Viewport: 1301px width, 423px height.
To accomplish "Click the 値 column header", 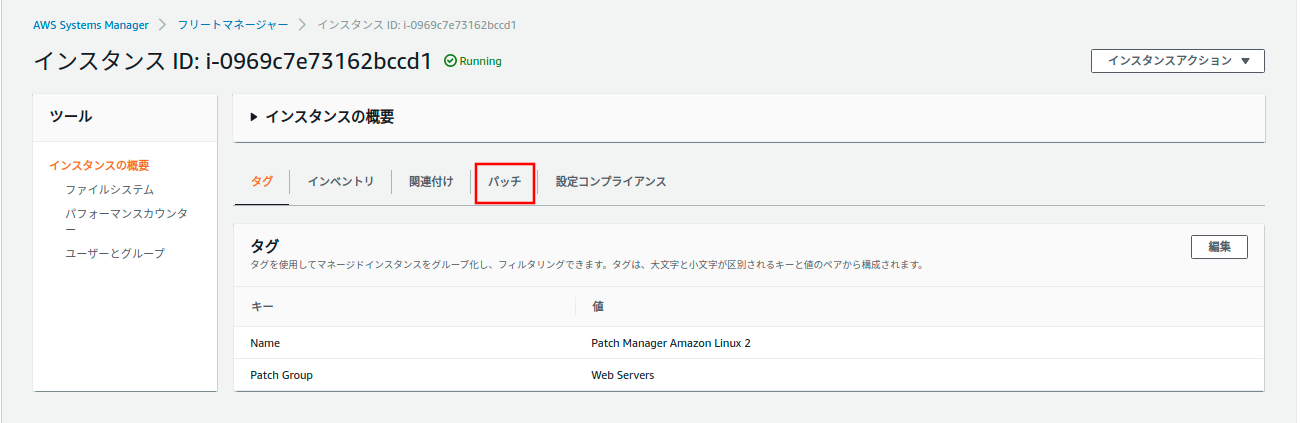I will click(x=598, y=306).
